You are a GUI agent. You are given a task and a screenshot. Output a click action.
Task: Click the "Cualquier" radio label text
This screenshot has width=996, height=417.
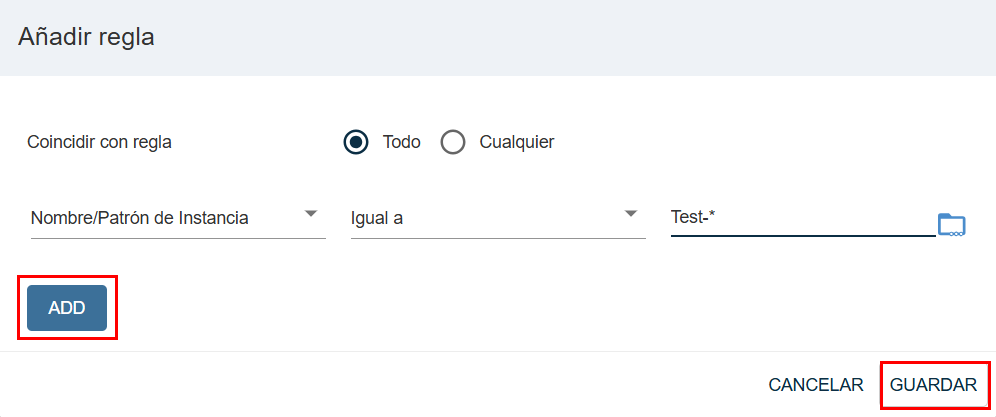(x=516, y=142)
